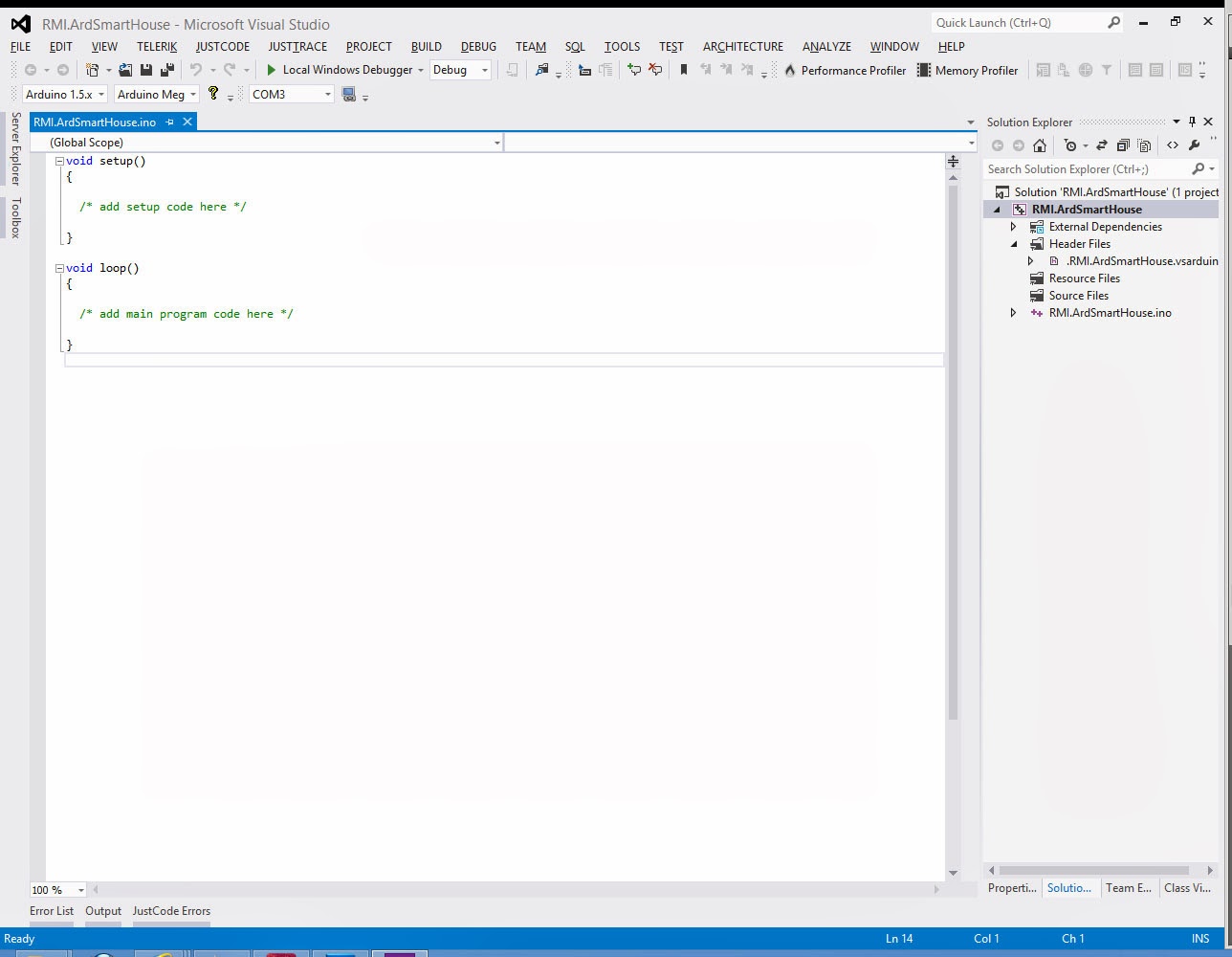Select the Source Files folder
Screen dimensions: 1232x957
pyautogui.click(x=1078, y=296)
